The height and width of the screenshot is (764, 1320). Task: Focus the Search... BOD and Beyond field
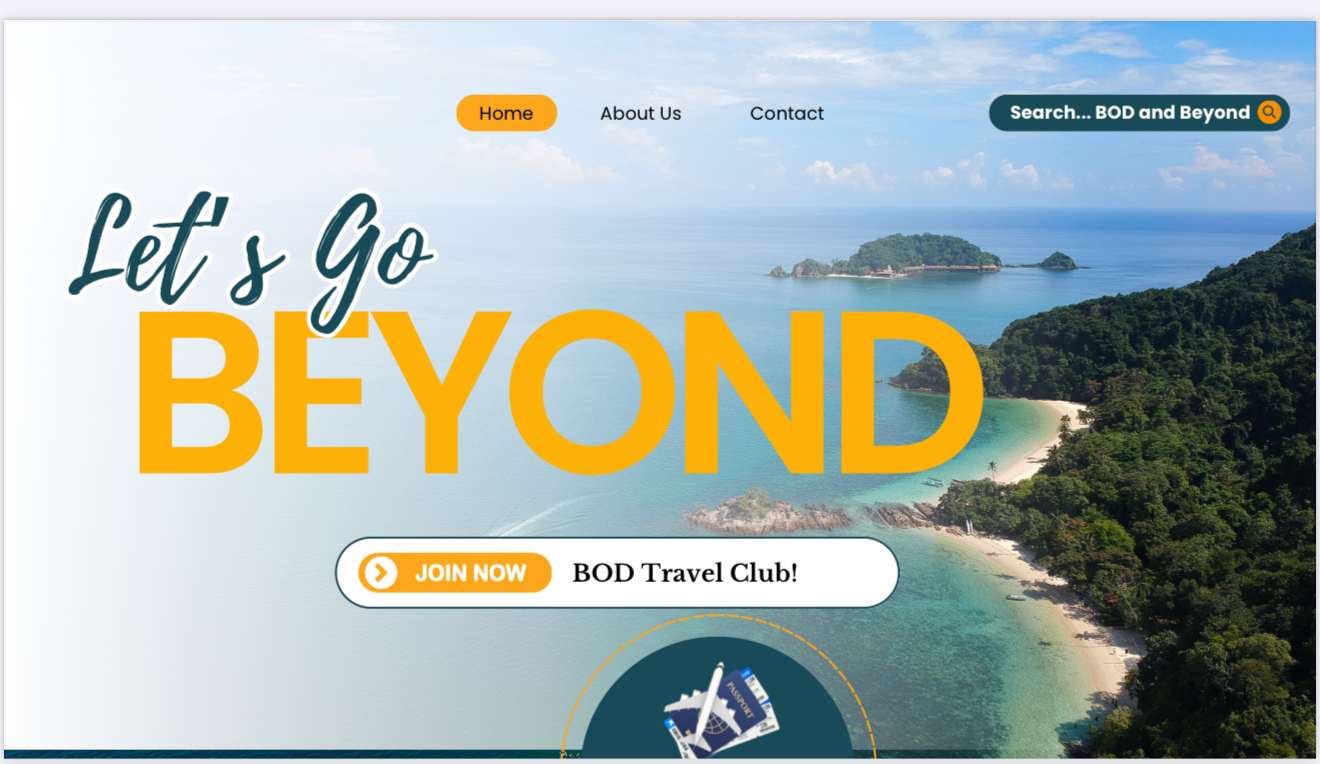pyautogui.click(x=1139, y=113)
